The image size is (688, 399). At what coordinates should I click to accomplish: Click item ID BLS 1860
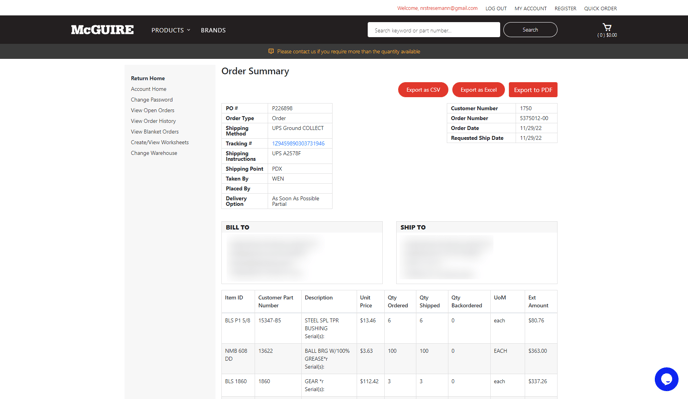pyautogui.click(x=236, y=381)
